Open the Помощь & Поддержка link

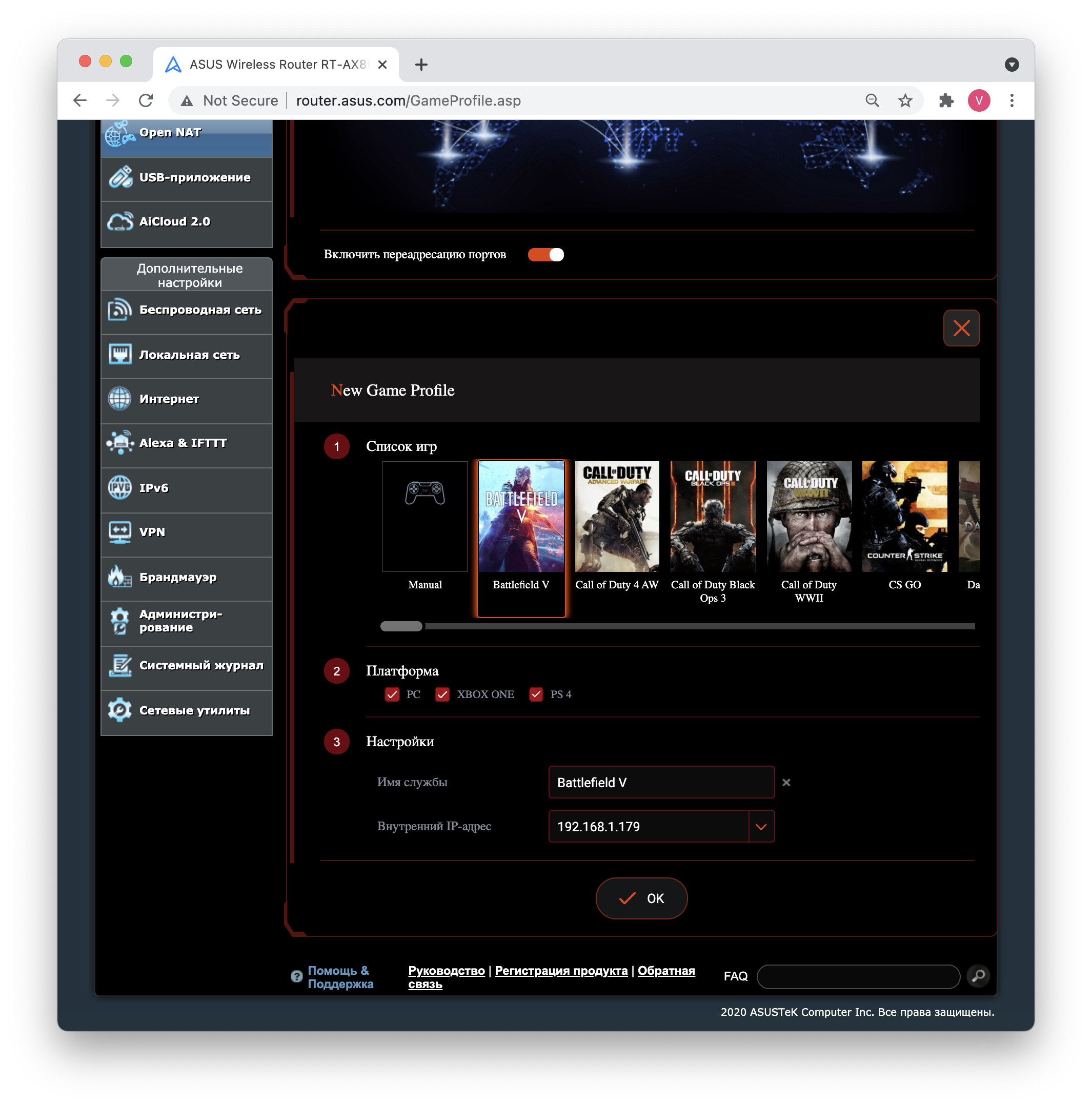[x=340, y=977]
